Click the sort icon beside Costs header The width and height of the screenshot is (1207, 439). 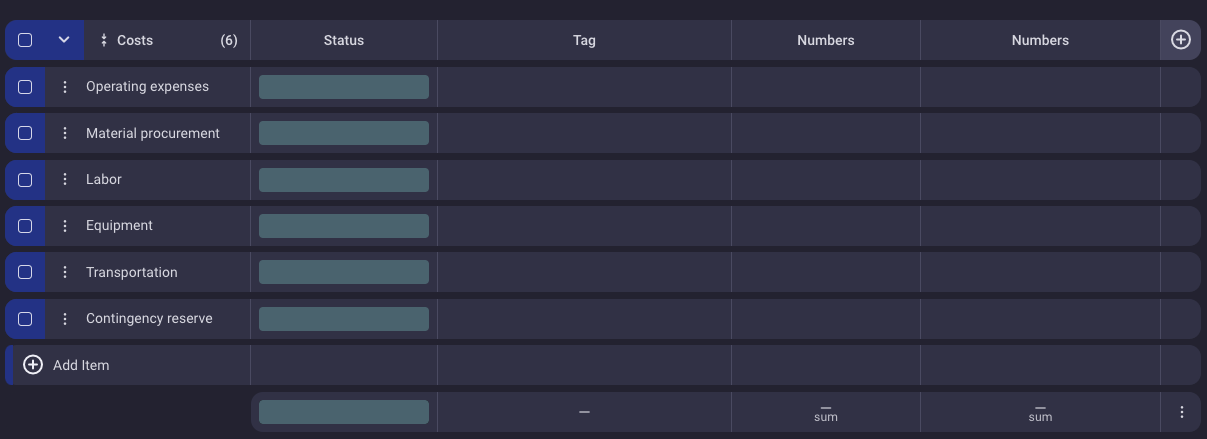(x=104, y=41)
